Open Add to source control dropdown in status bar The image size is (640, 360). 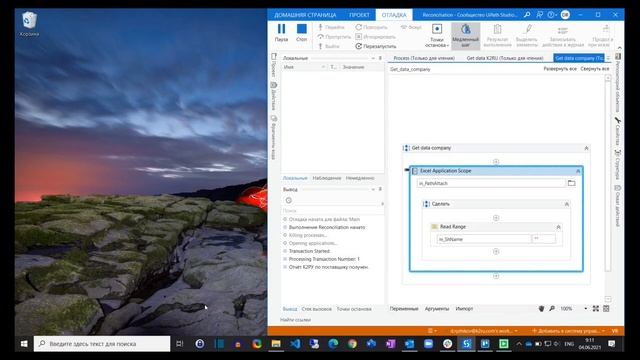569,331
